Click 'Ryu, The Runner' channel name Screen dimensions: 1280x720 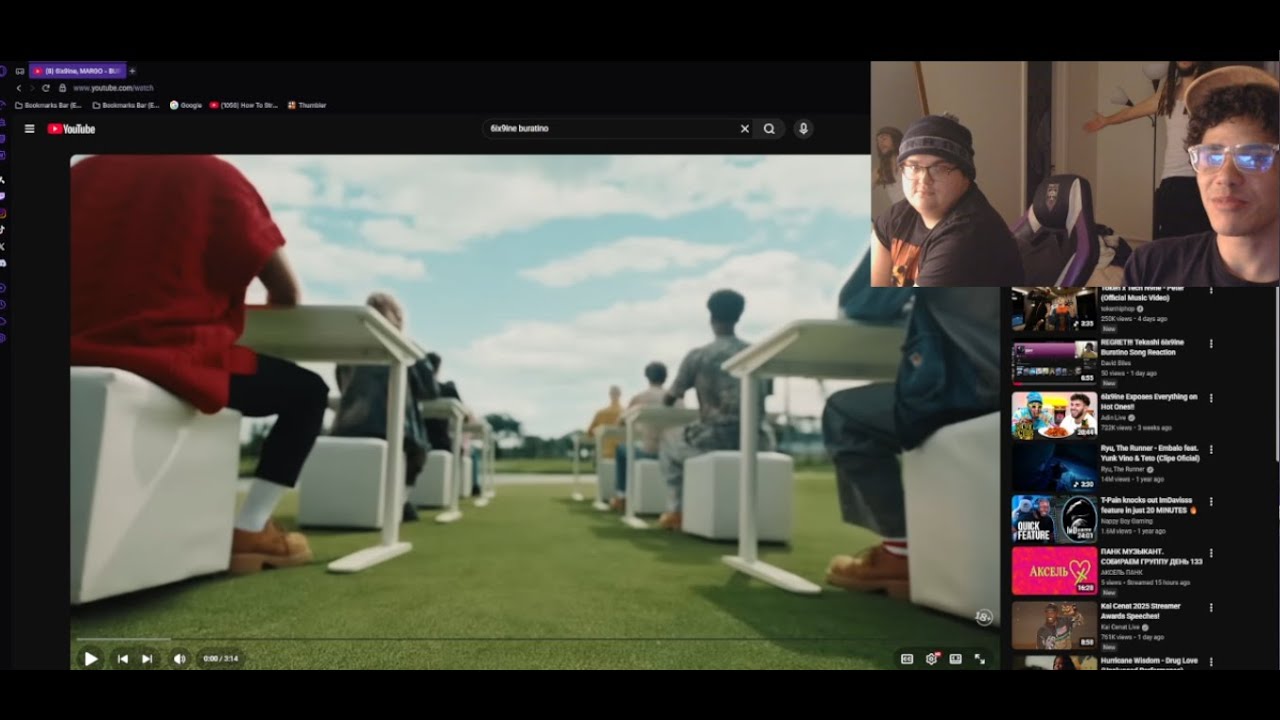pos(1123,469)
